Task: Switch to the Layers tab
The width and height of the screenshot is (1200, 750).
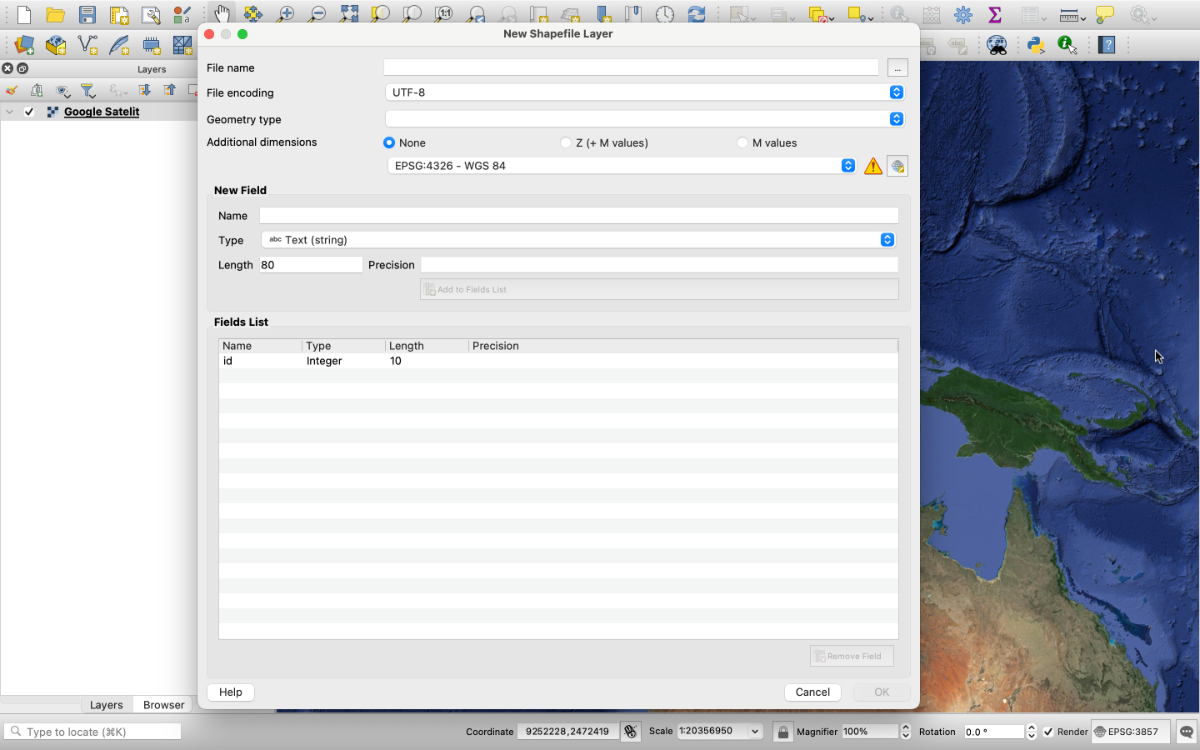Action: click(106, 705)
